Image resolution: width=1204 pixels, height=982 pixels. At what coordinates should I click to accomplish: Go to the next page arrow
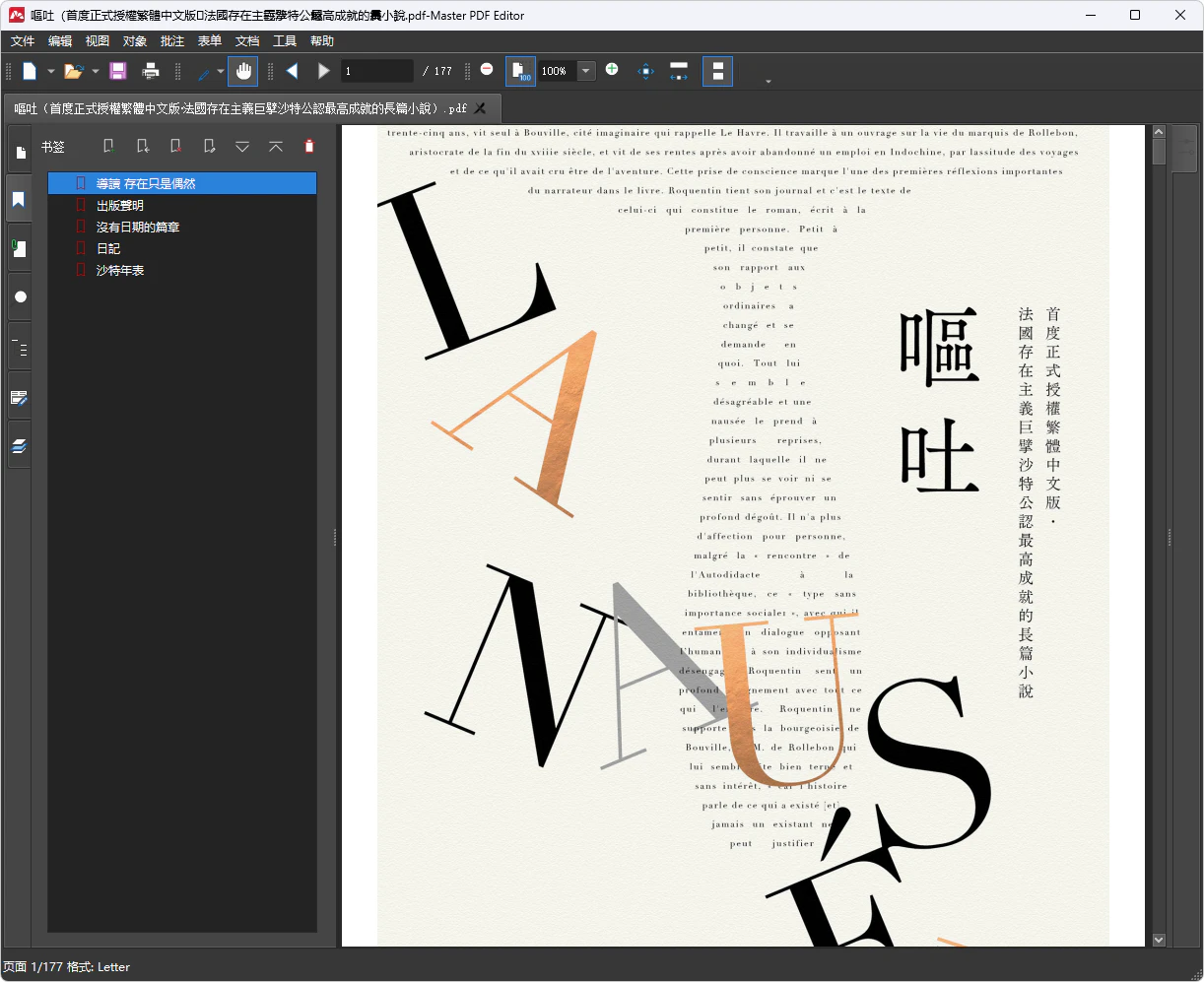point(323,71)
